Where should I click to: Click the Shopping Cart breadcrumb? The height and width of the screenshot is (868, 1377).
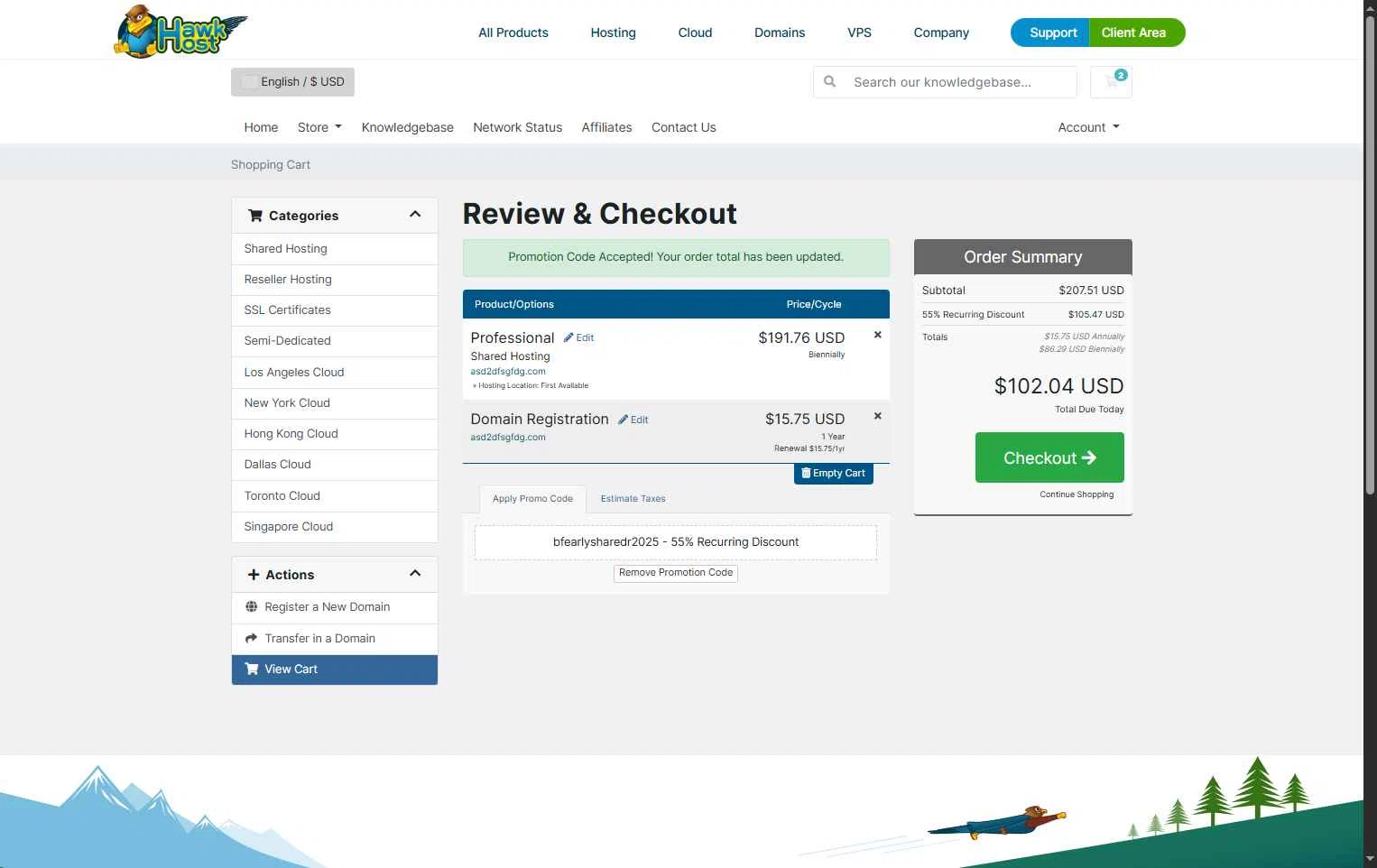coord(271,165)
